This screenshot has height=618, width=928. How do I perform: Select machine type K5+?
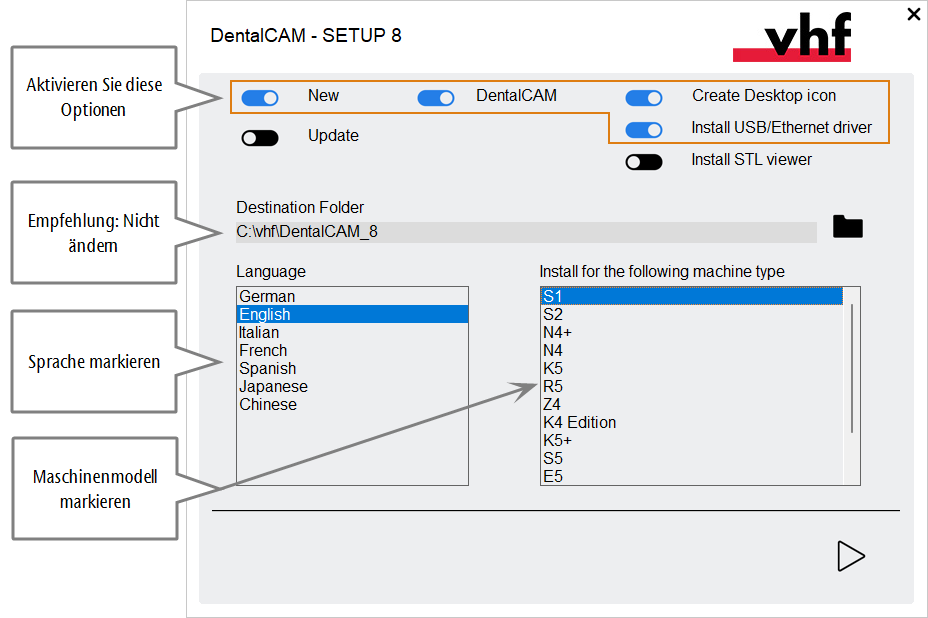[691, 440]
